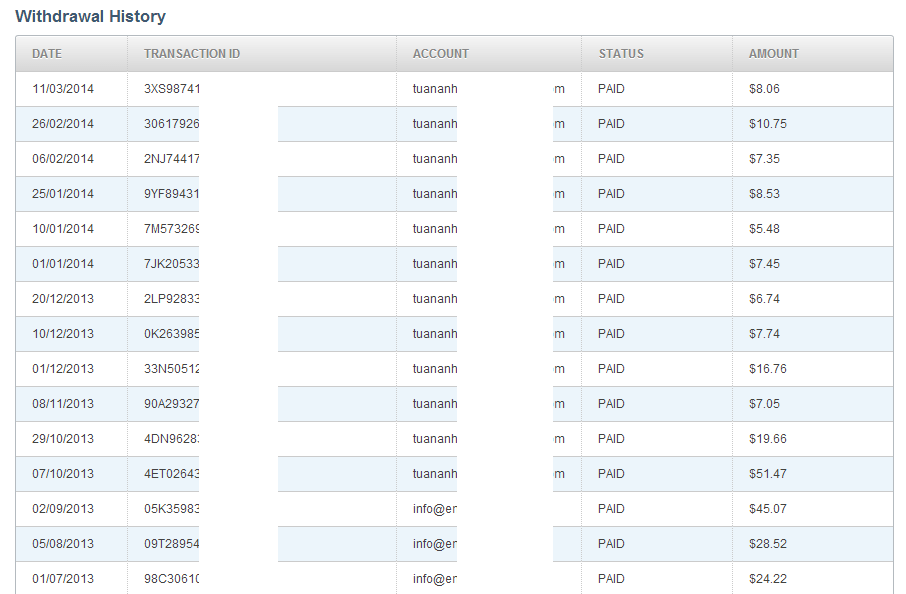Click the $51.47 amount cell
The width and height of the screenshot is (906, 594).
(x=768, y=474)
